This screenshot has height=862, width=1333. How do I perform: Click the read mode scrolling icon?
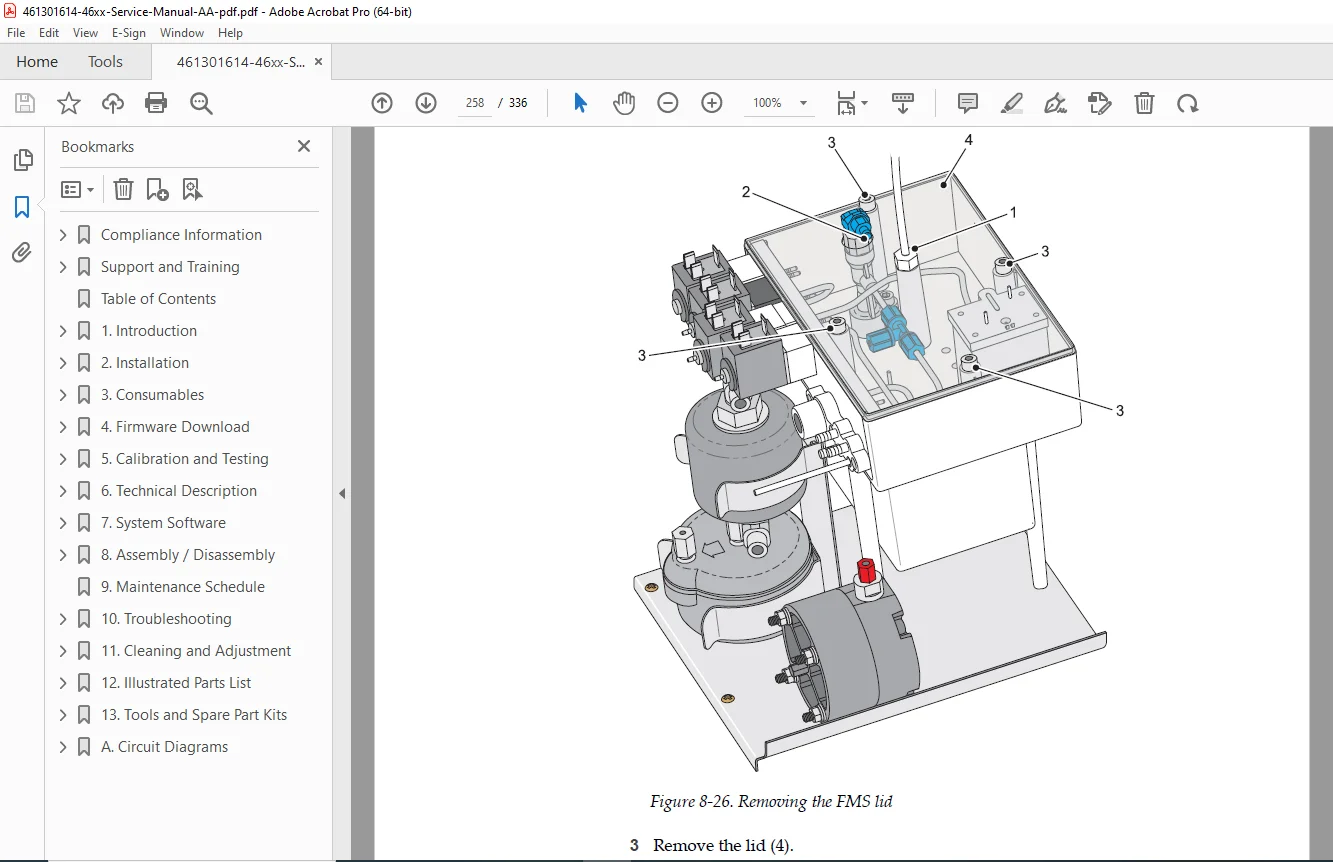point(903,103)
